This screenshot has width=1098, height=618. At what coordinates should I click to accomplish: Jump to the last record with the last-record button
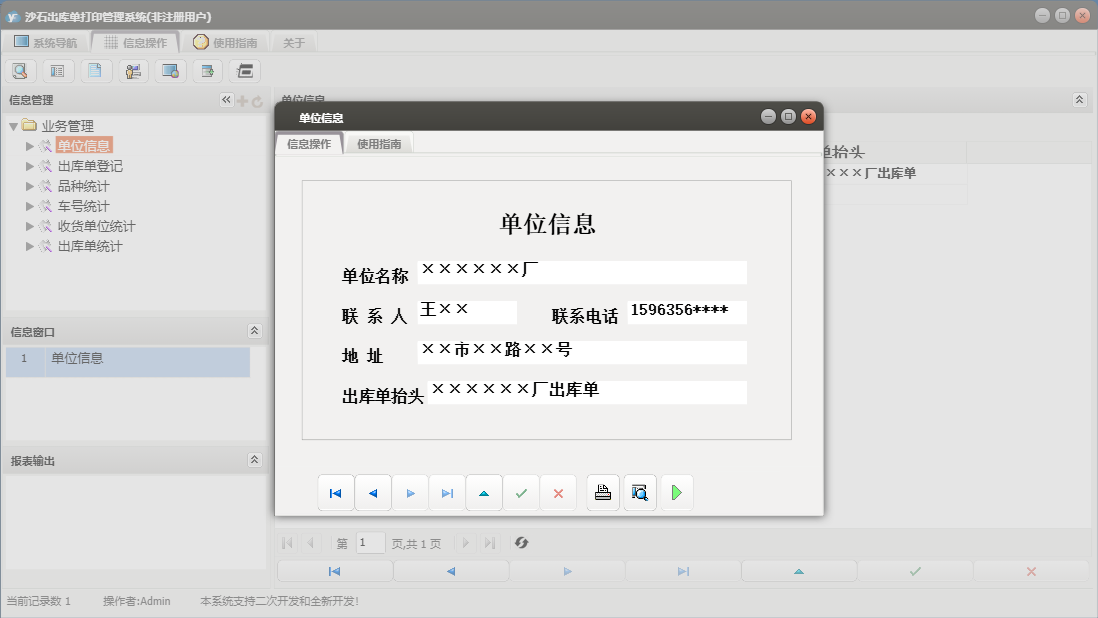tap(446, 492)
